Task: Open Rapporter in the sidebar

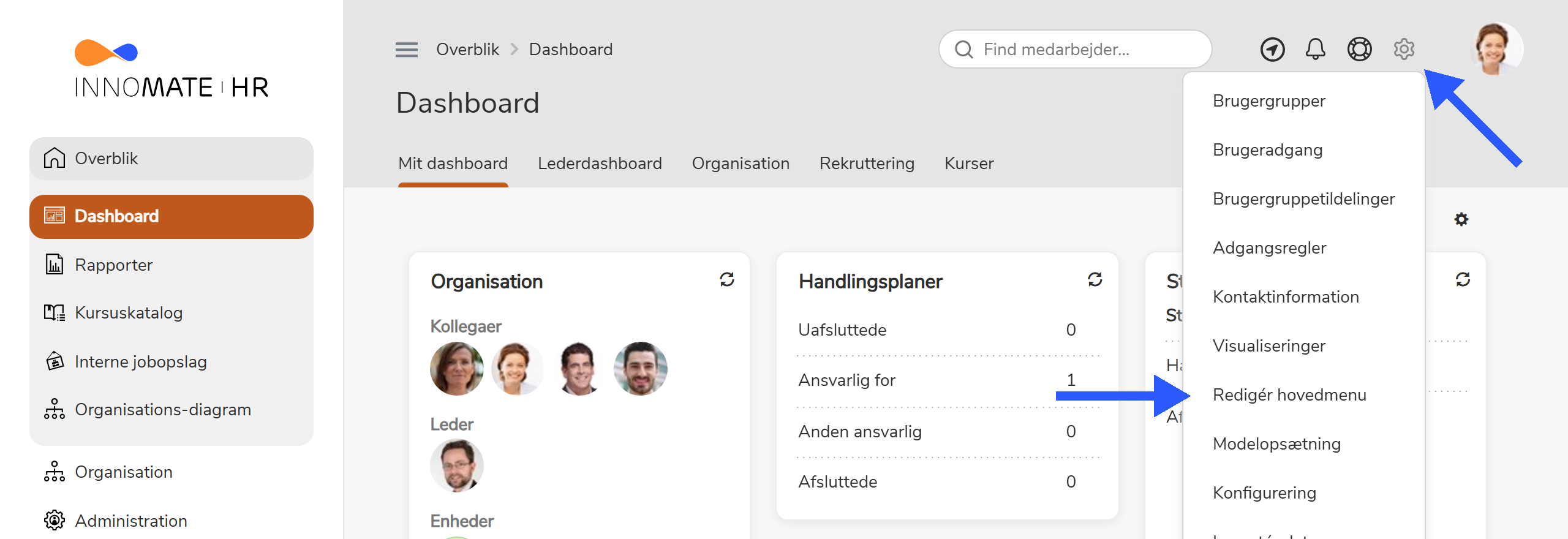Action: click(x=171, y=265)
